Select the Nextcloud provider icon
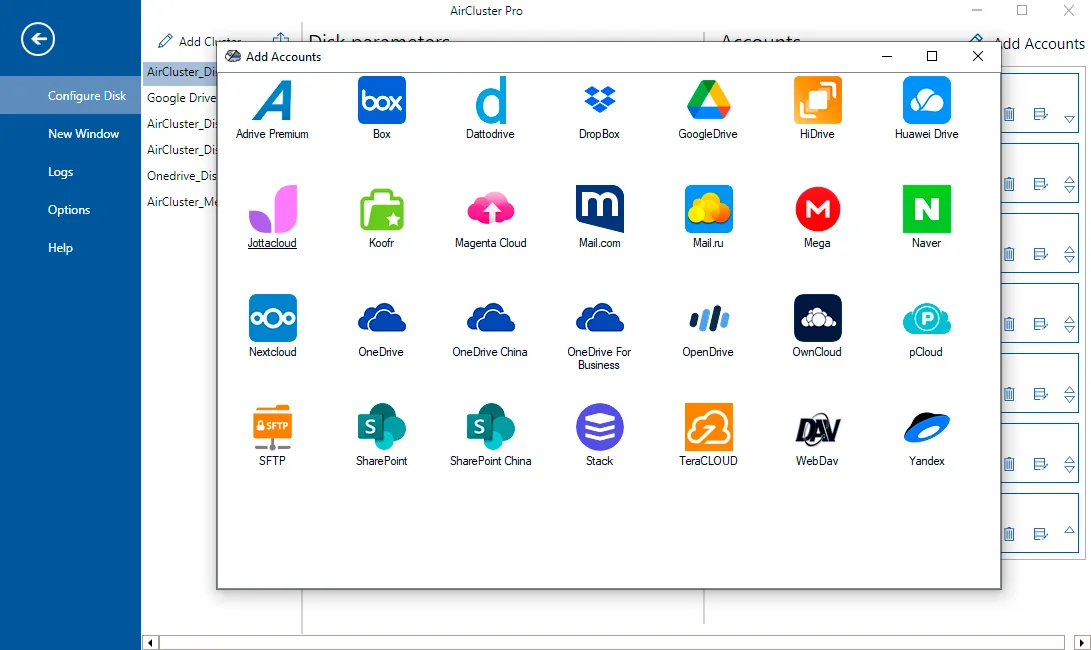The width and height of the screenshot is (1091, 650). (x=272, y=318)
